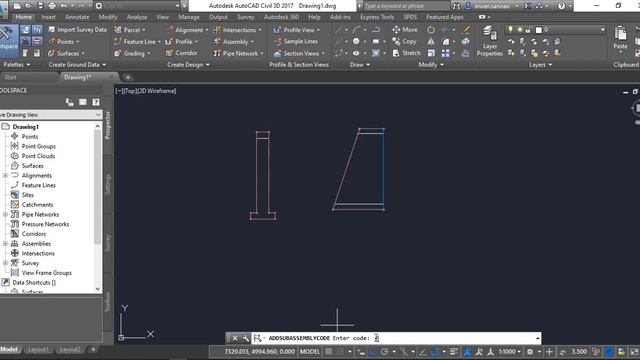The height and width of the screenshot is (360, 640).
Task: Cancel command with the command line X
Action: pos(235,338)
